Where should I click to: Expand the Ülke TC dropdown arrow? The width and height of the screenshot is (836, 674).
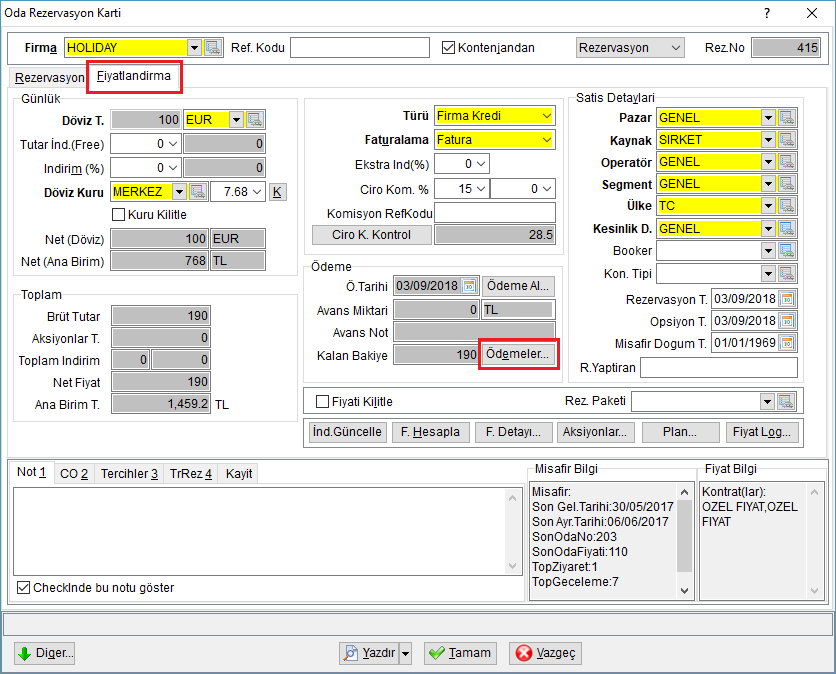click(x=768, y=206)
